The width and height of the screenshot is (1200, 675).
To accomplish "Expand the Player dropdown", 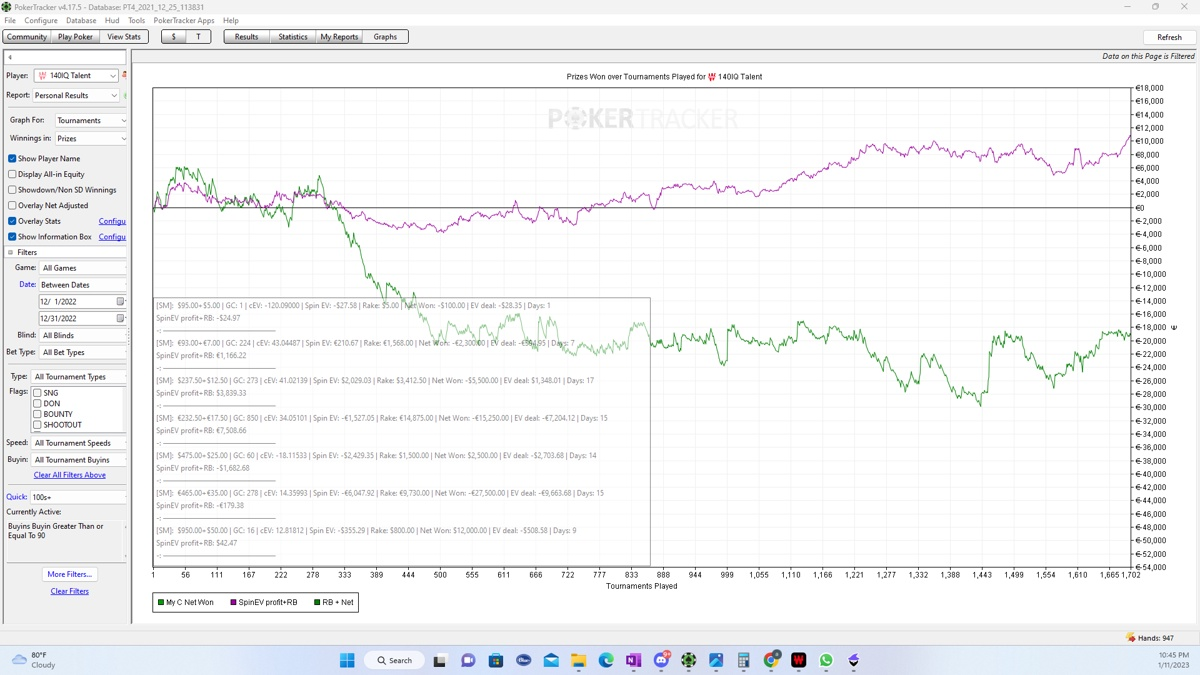I will point(113,76).
